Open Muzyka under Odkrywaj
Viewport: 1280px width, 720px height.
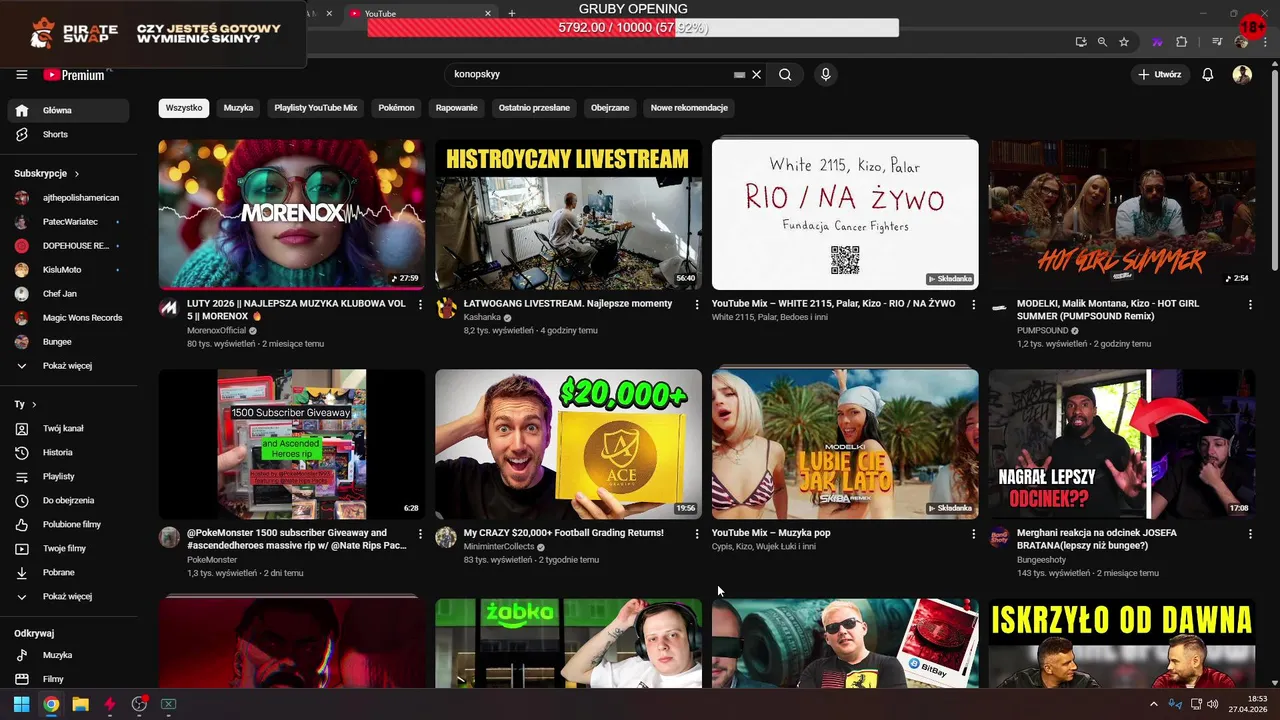(x=68, y=655)
